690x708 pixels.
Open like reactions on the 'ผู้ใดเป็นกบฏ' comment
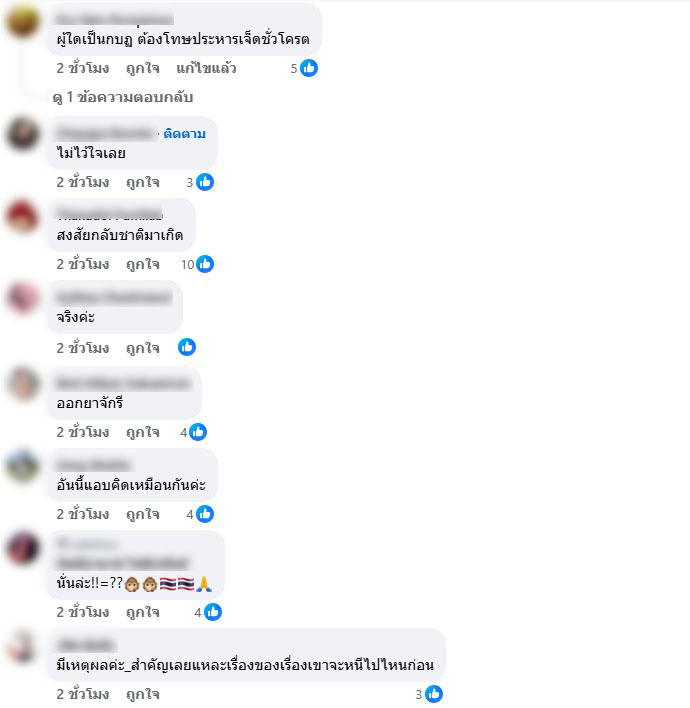304,68
